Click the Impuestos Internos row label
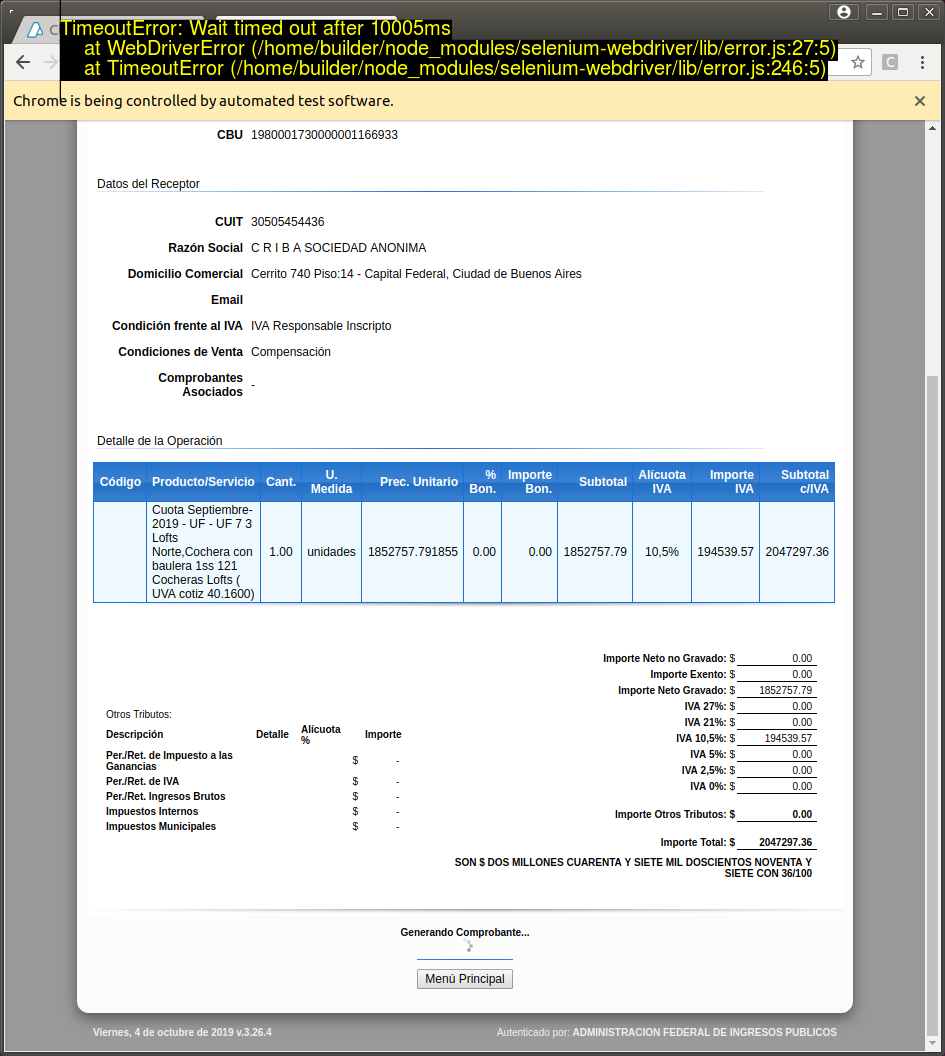This screenshot has width=945, height=1056. [152, 812]
